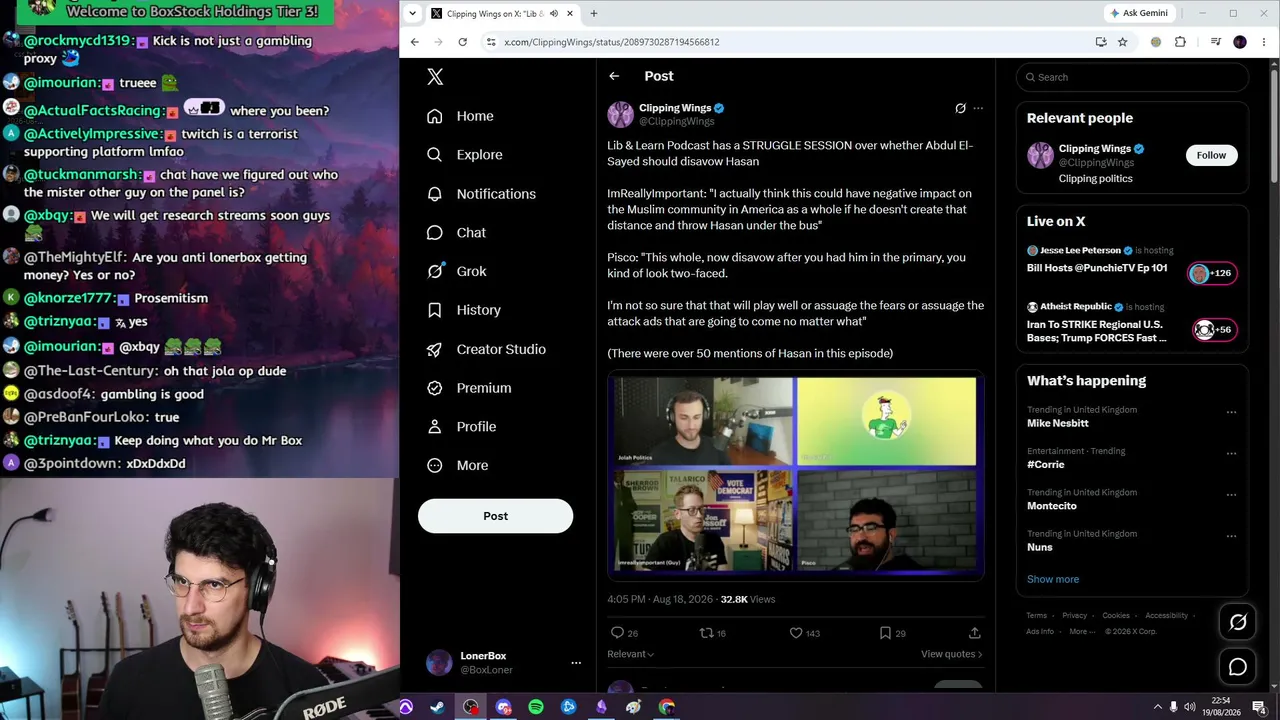Open options for Nuns trend
1280x720 pixels.
tap(1231, 535)
